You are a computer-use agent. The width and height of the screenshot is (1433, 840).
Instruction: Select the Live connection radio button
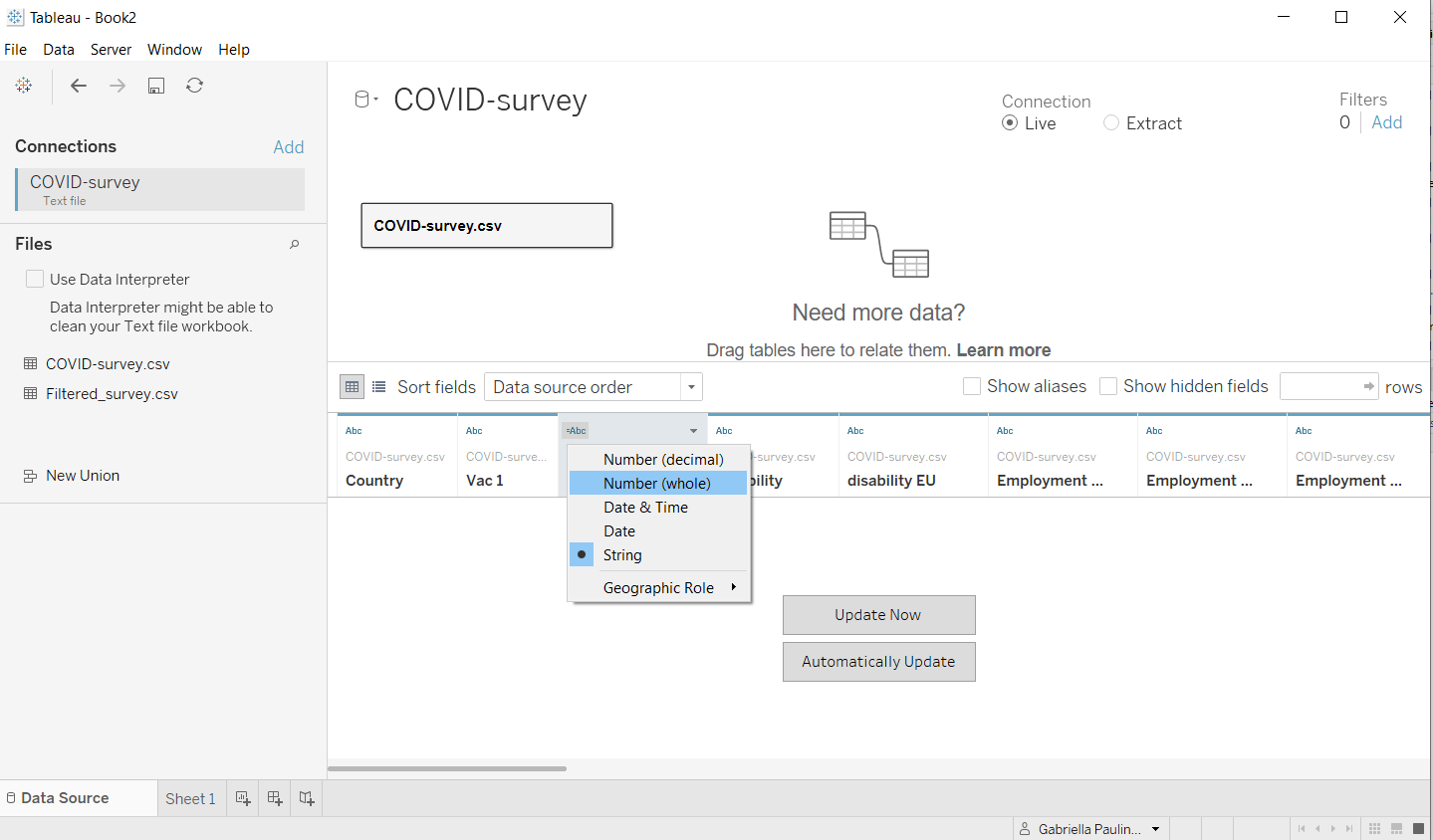coord(1010,123)
